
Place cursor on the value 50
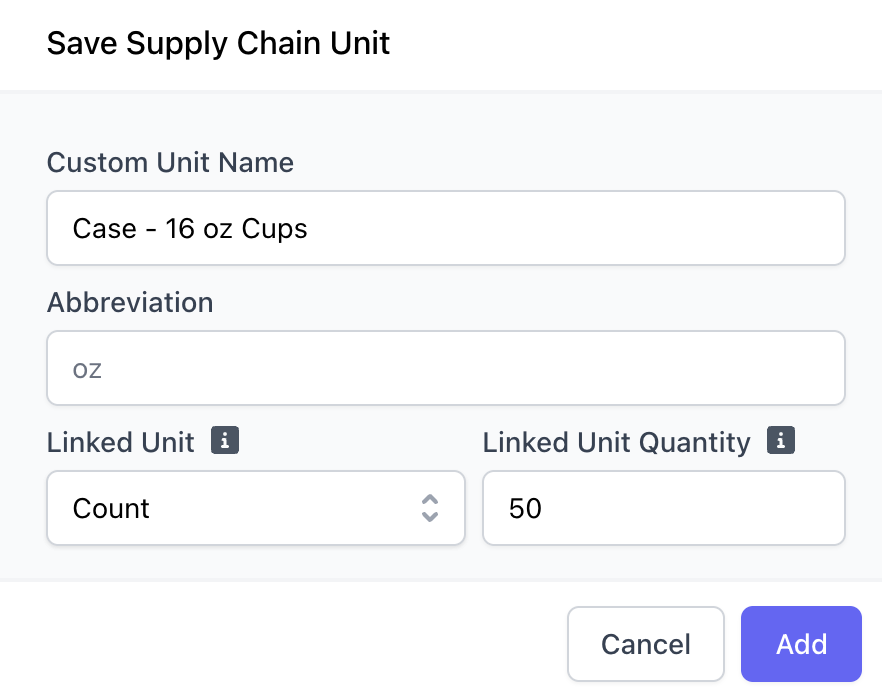point(525,509)
